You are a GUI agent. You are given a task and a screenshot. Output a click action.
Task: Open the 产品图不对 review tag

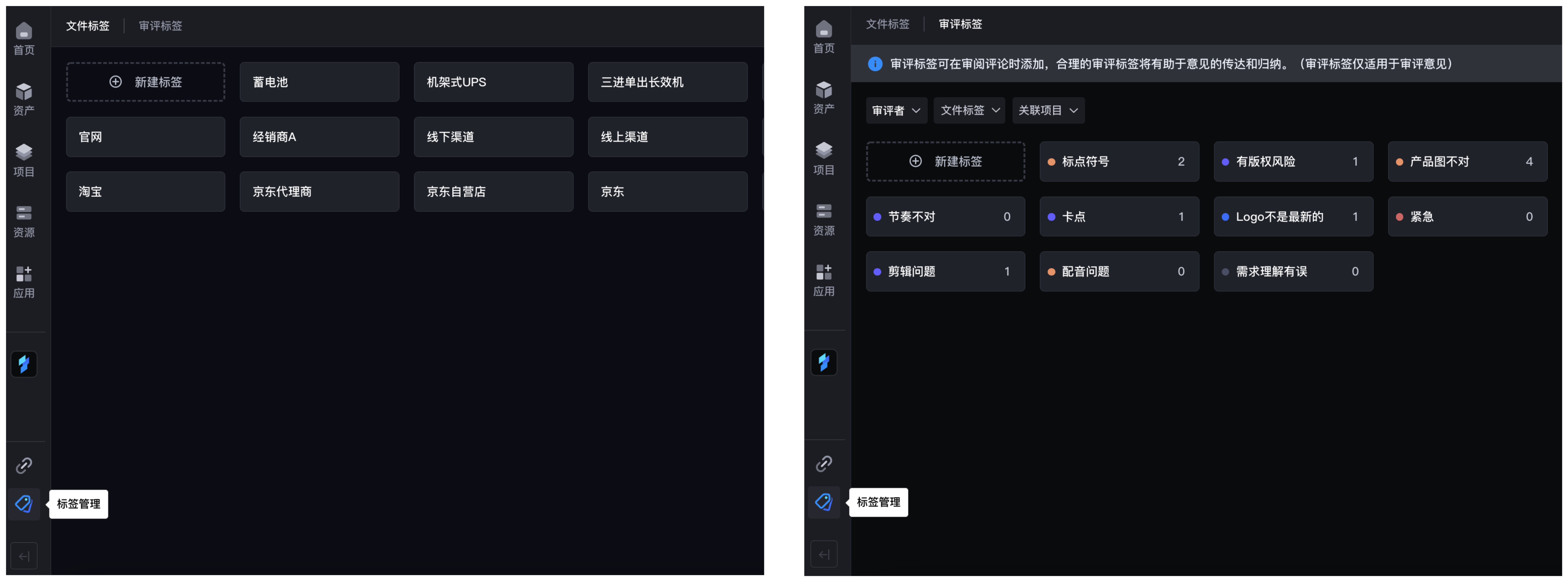1468,161
